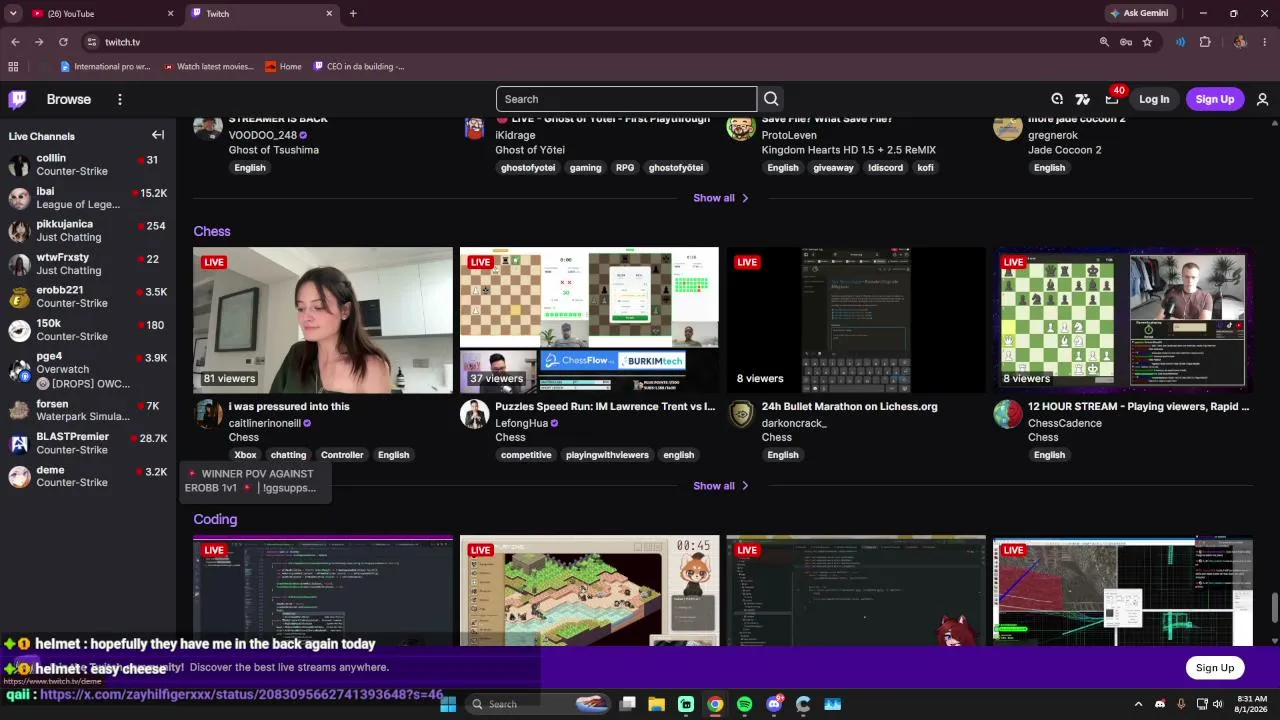
Task: Select the Xbox tag under caitlinerinoneill
Action: coord(245,455)
